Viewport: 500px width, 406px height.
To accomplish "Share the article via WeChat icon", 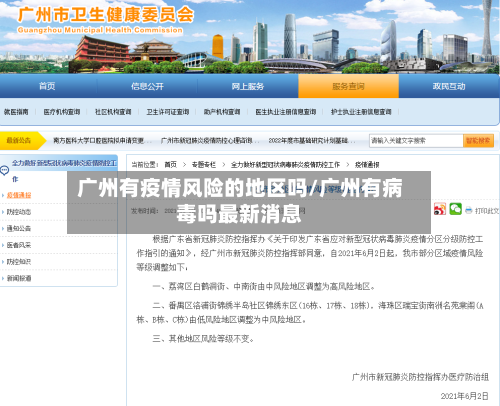I will tap(455, 209).
